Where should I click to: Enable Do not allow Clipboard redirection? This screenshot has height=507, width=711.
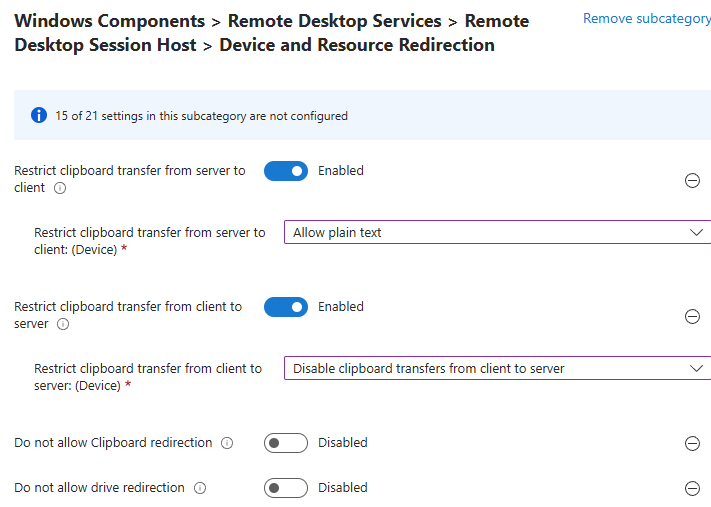(x=286, y=443)
